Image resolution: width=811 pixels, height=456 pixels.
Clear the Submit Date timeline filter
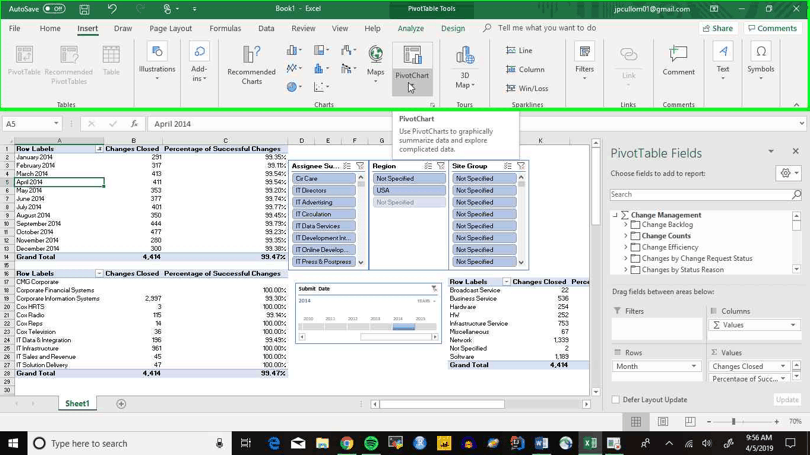(x=434, y=288)
